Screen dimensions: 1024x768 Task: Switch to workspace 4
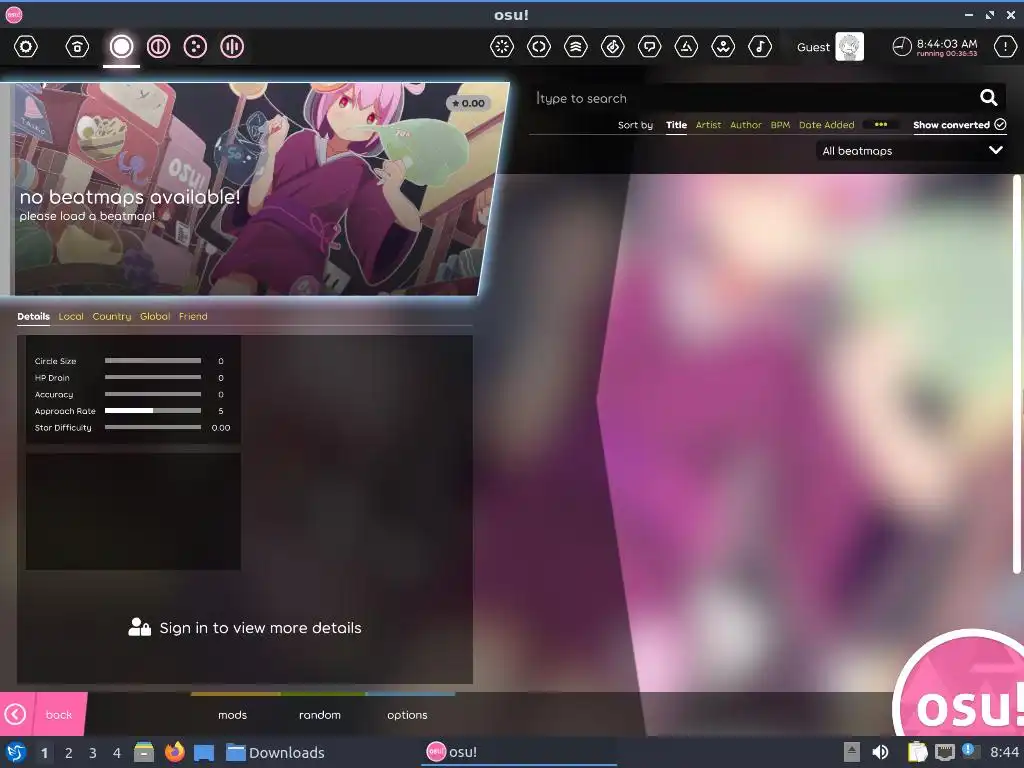[x=117, y=753]
